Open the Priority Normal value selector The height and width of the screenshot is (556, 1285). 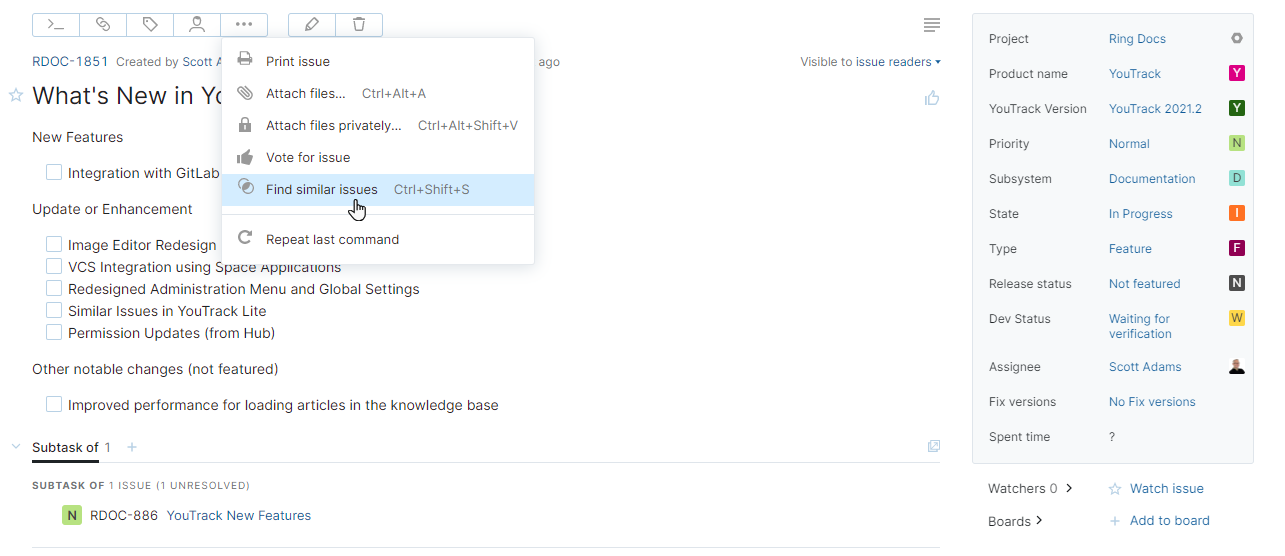[1129, 144]
